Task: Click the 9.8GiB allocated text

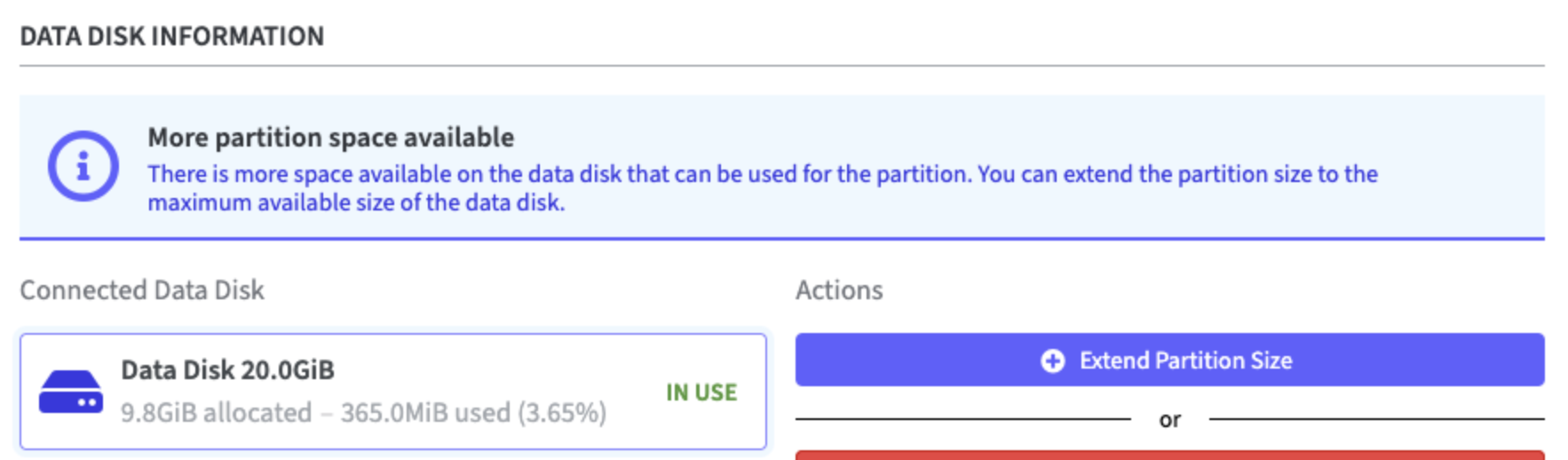Action: click(x=216, y=413)
